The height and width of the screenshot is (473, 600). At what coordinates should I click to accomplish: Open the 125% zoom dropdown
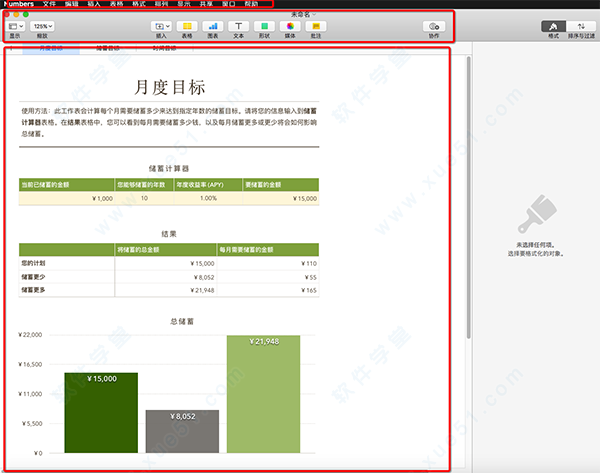[x=42, y=26]
